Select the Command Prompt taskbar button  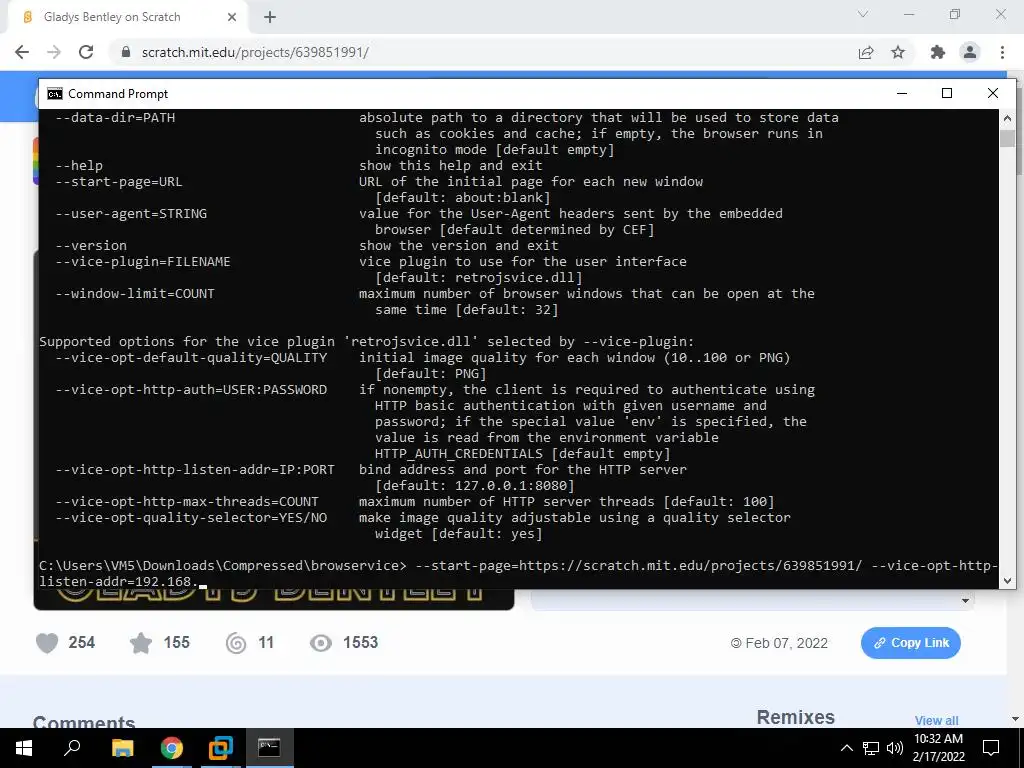pos(270,748)
